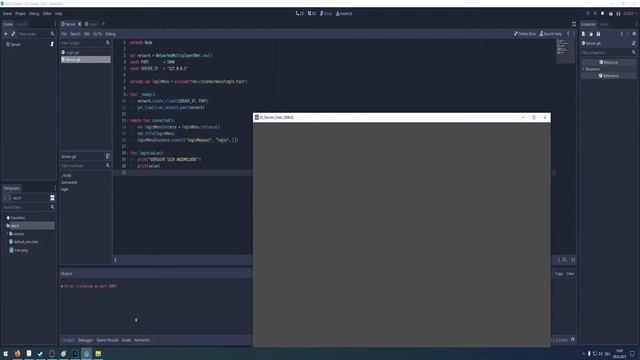Open the Project menu
640x360 pixels.
coord(20,13)
